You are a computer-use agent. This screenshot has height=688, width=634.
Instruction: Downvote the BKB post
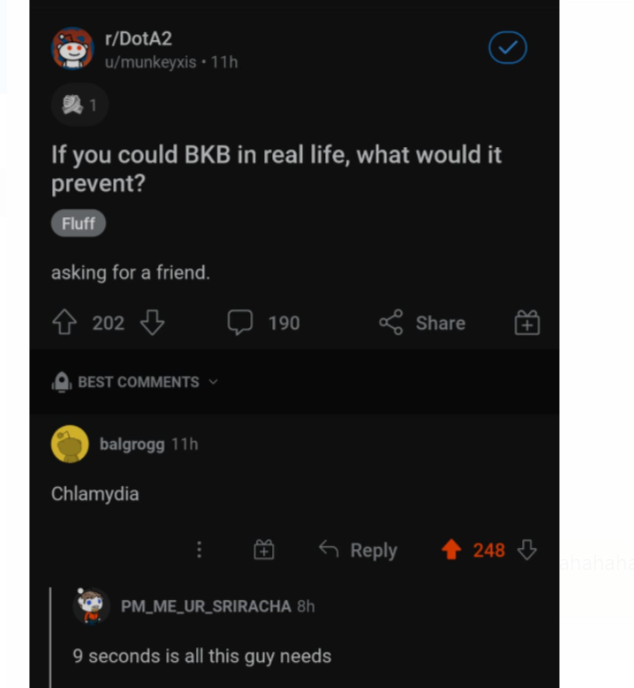152,323
